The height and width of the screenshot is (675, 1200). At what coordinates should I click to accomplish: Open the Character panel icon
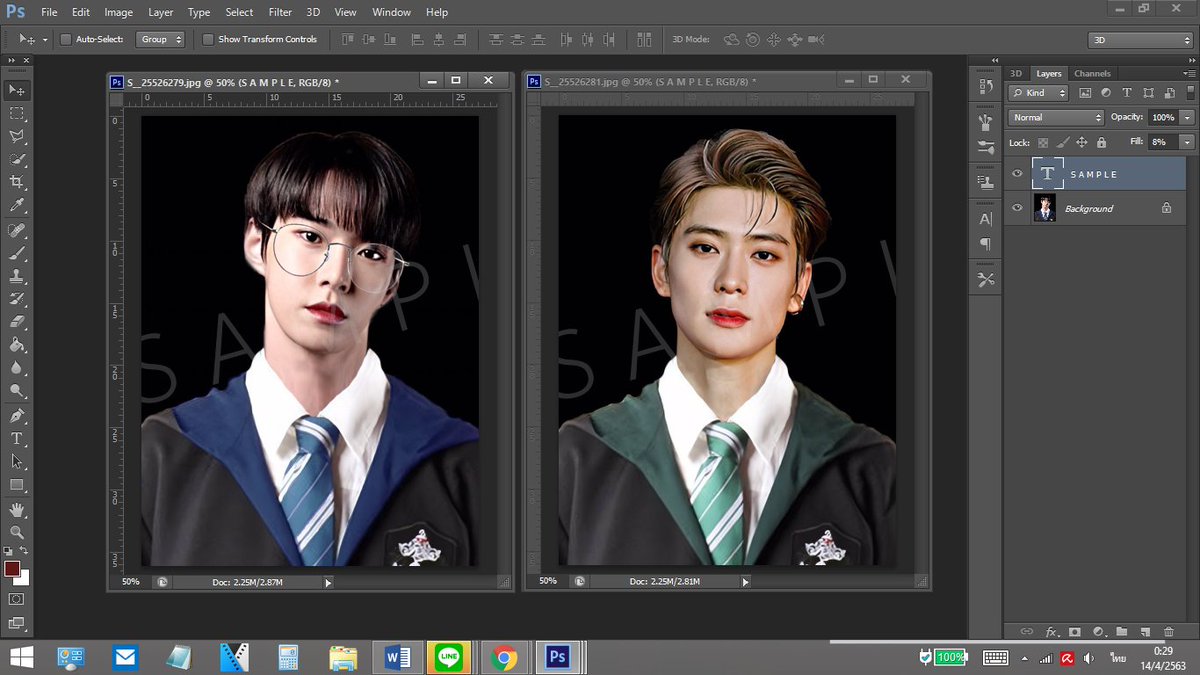tap(986, 219)
